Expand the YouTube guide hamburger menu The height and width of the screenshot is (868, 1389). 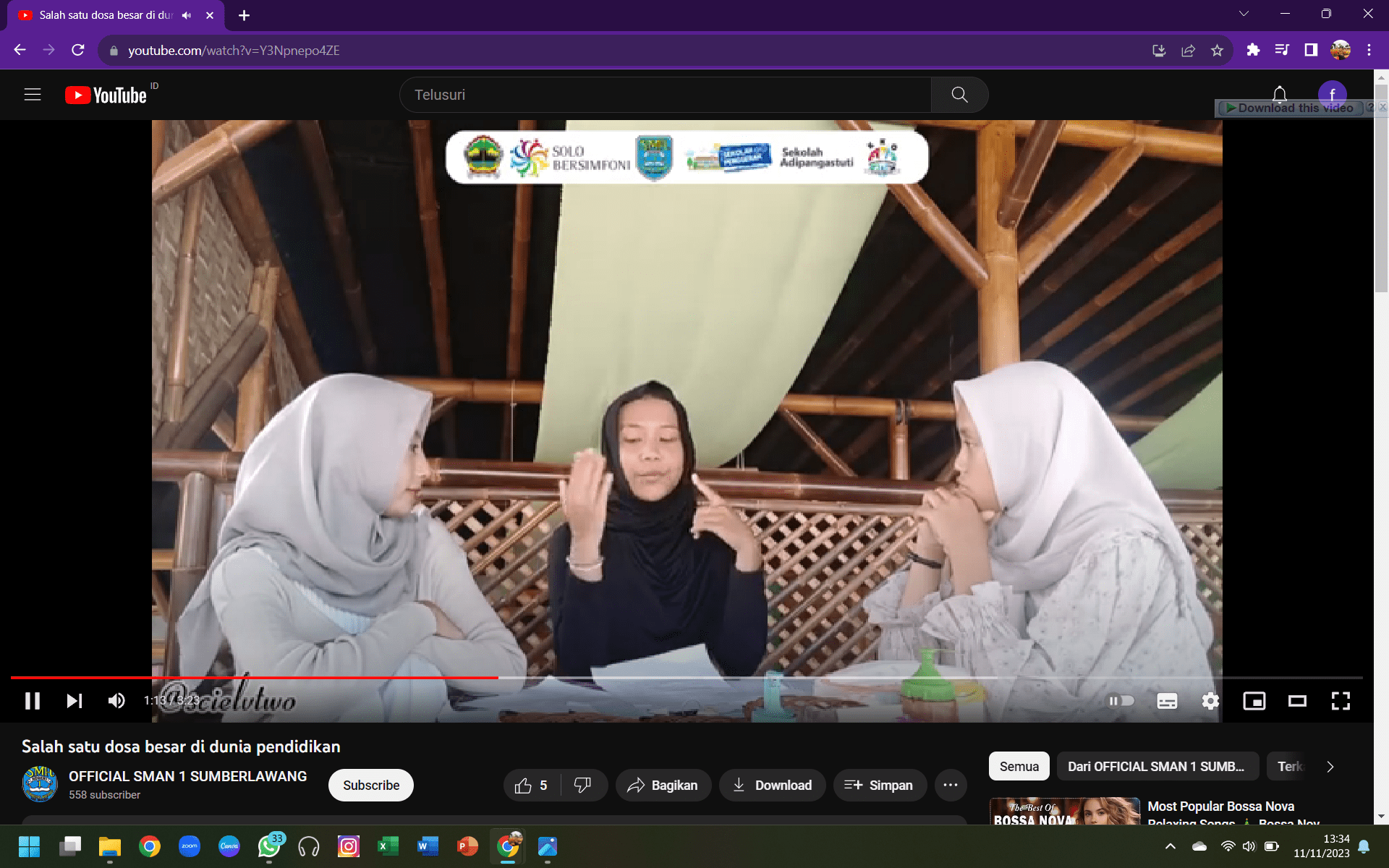click(x=33, y=95)
